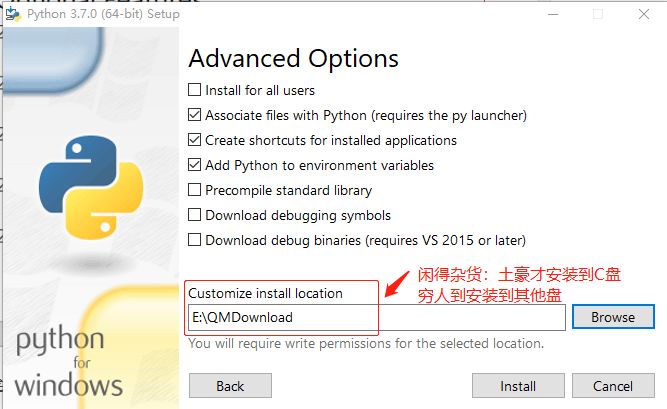
Task: Open Browse to choose install folder
Action: click(613, 317)
